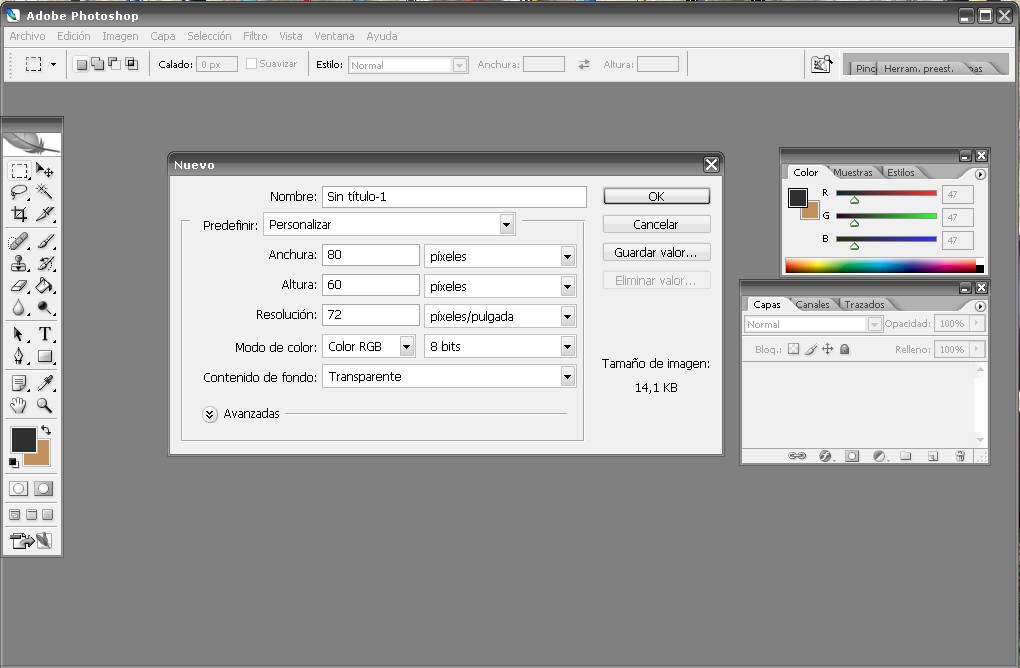
Task: Select the Clone Stamp tool
Action: [20, 263]
